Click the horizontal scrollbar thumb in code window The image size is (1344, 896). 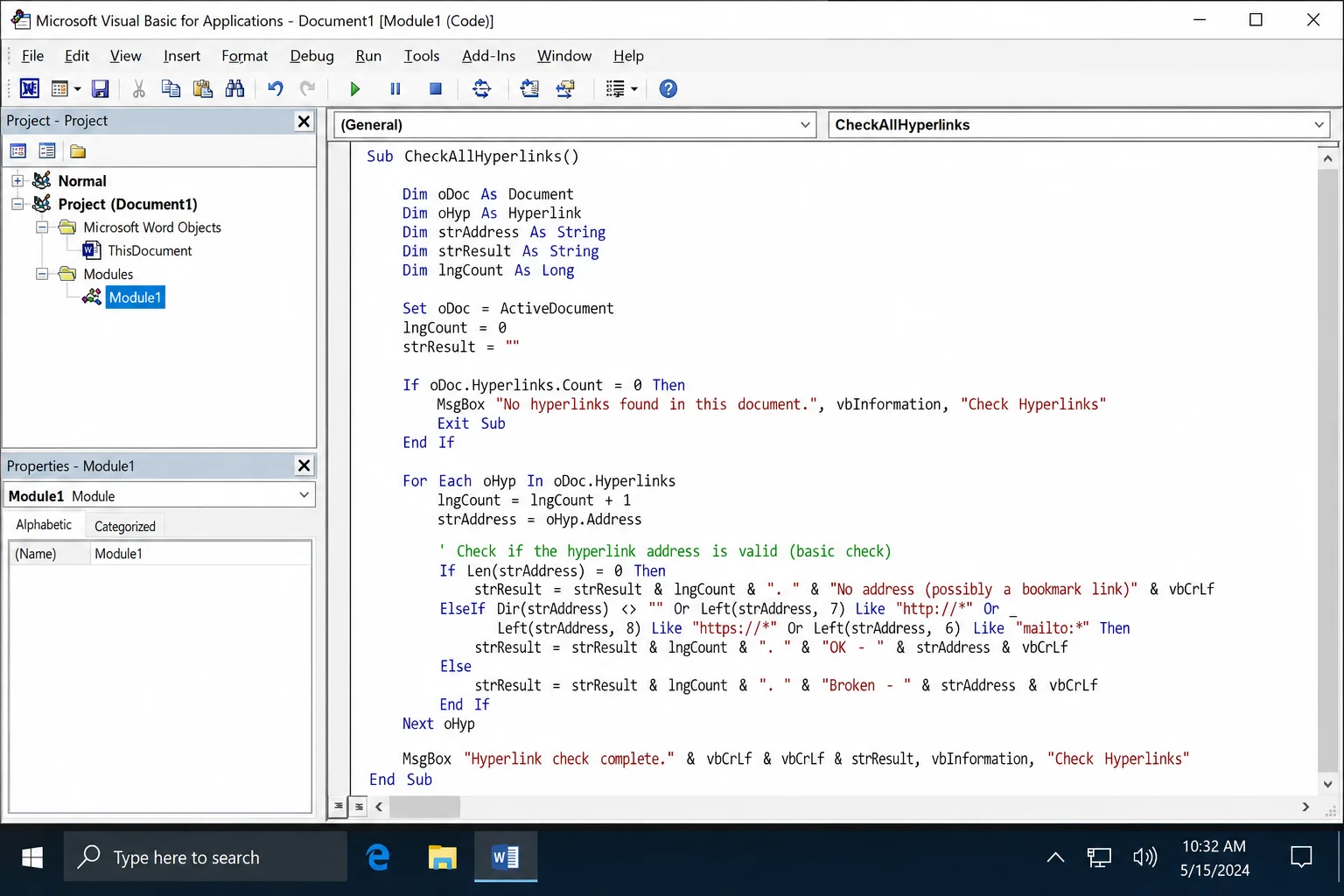(424, 807)
